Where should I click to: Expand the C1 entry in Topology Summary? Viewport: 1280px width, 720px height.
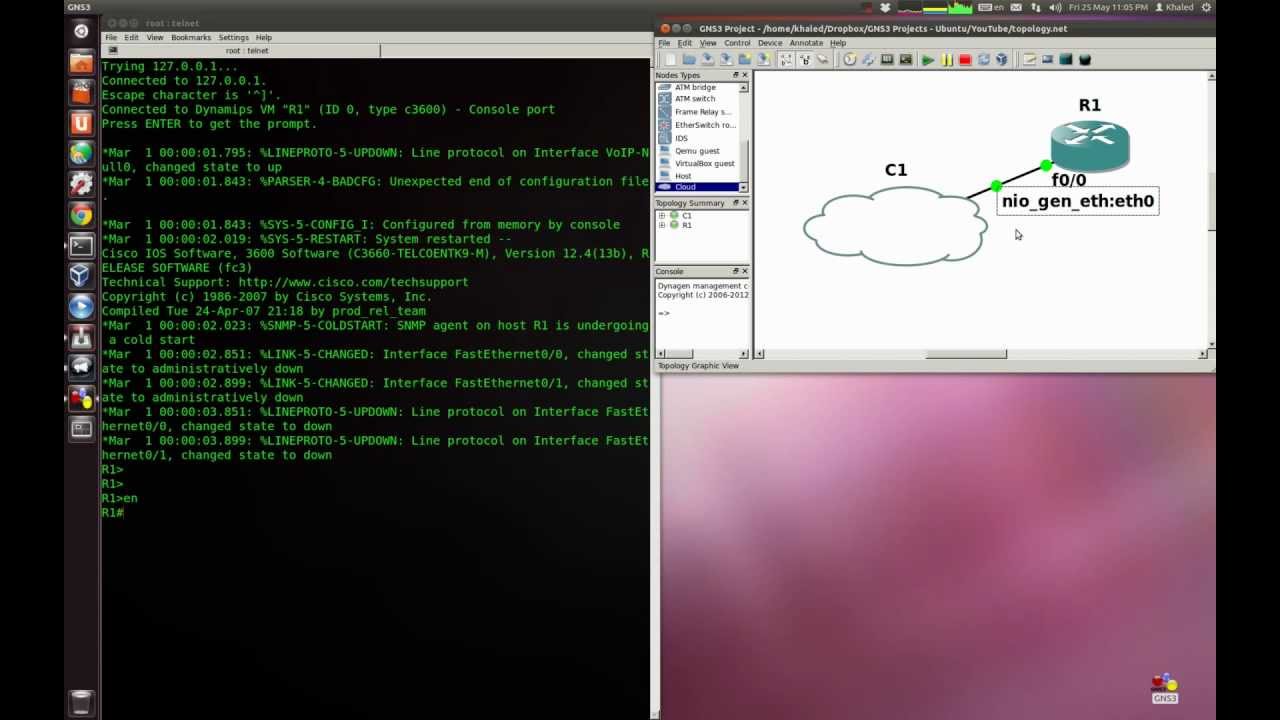point(662,215)
